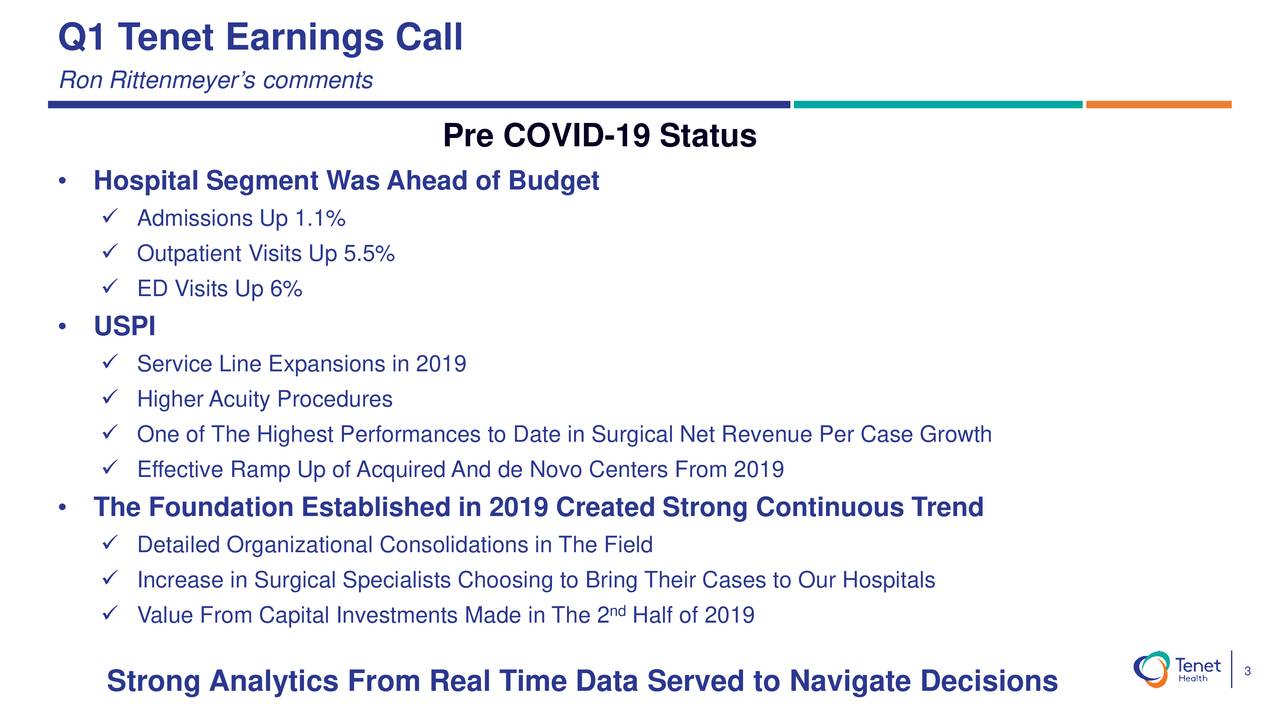Click the checkmark beside Higher Acuity Procedures
This screenshot has width=1280, height=719.
click(x=112, y=398)
